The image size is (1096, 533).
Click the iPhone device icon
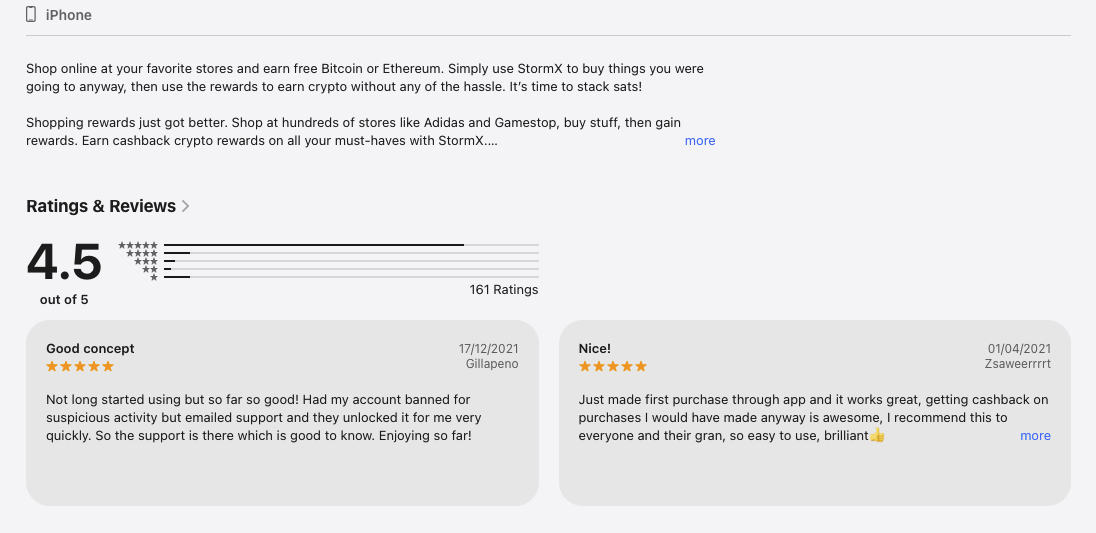tap(31, 15)
